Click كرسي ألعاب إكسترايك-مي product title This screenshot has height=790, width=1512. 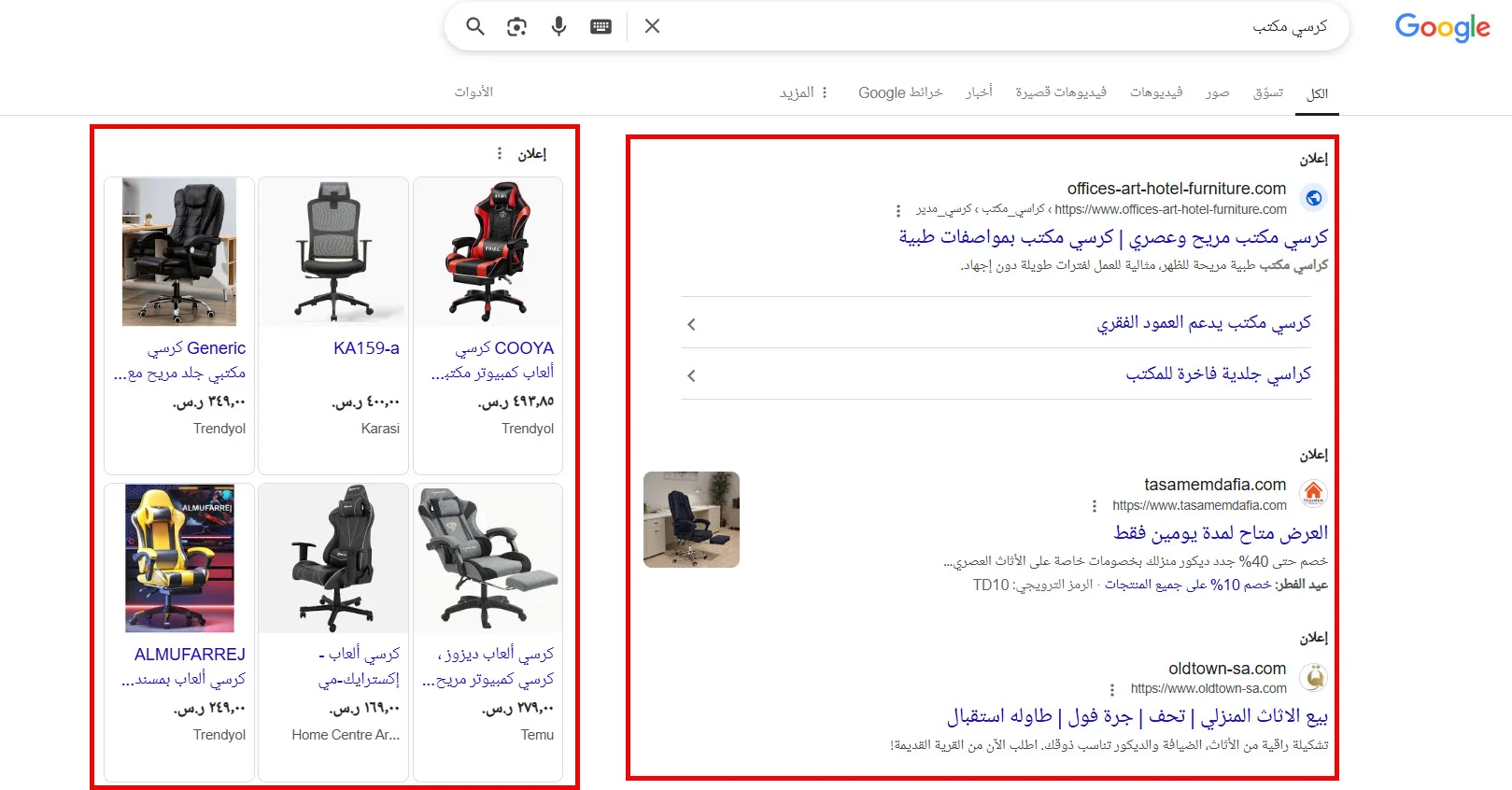[359, 667]
